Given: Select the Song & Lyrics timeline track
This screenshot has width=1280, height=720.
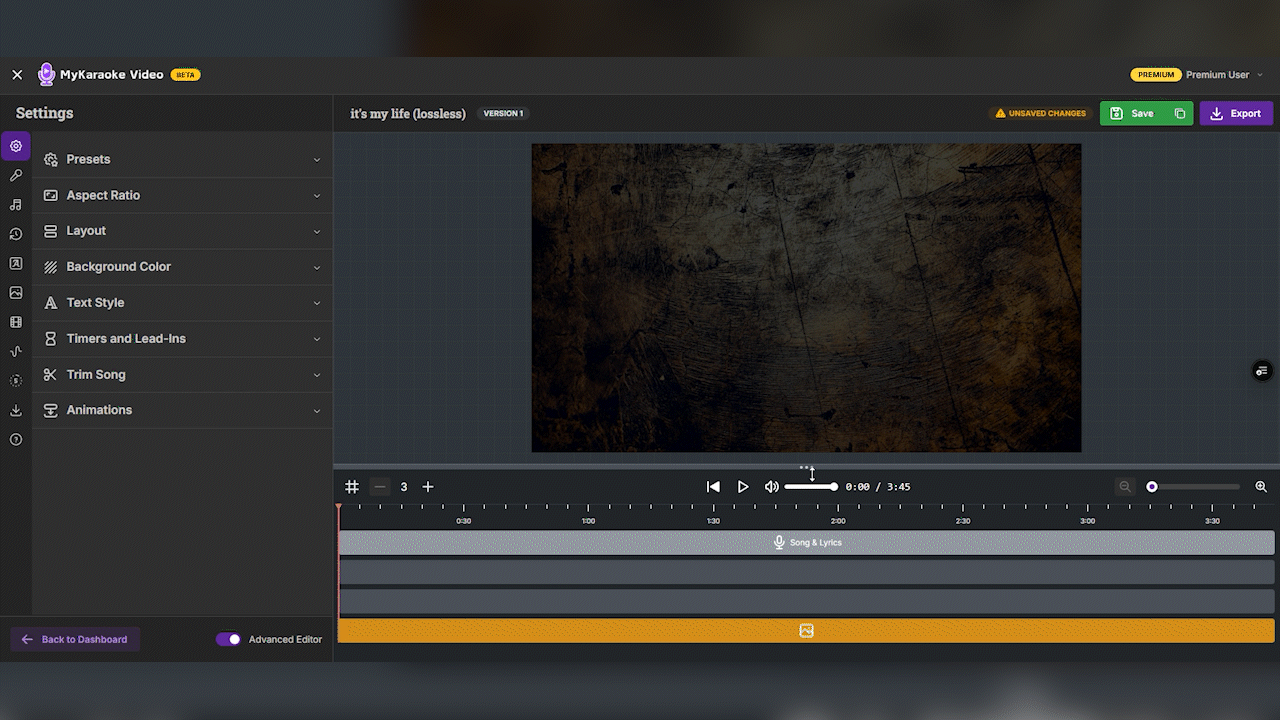Looking at the screenshot, I should [806, 543].
